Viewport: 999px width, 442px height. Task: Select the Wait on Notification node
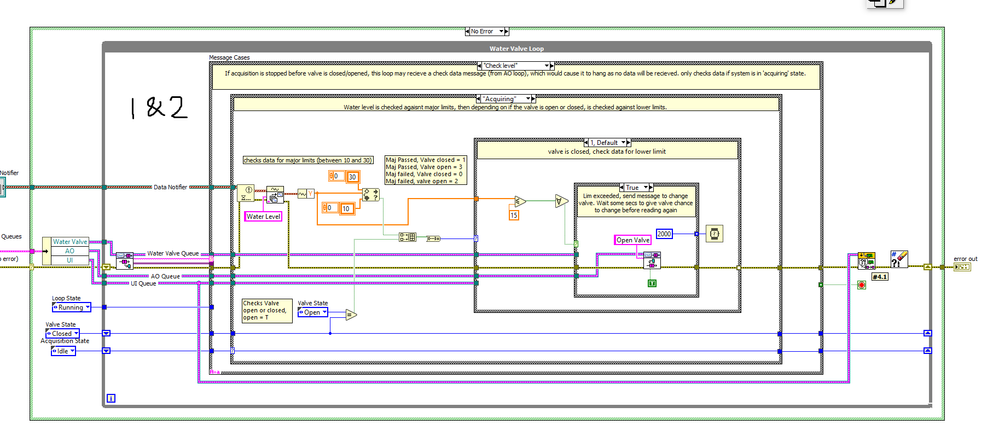(x=245, y=194)
